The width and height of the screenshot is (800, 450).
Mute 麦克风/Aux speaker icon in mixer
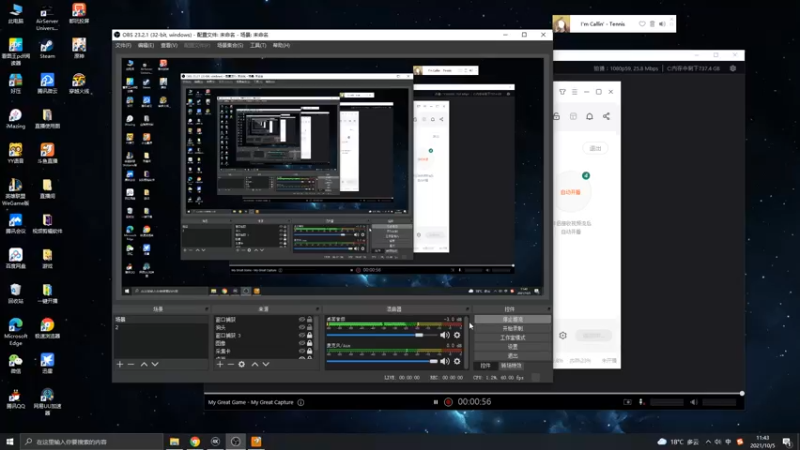(x=445, y=361)
